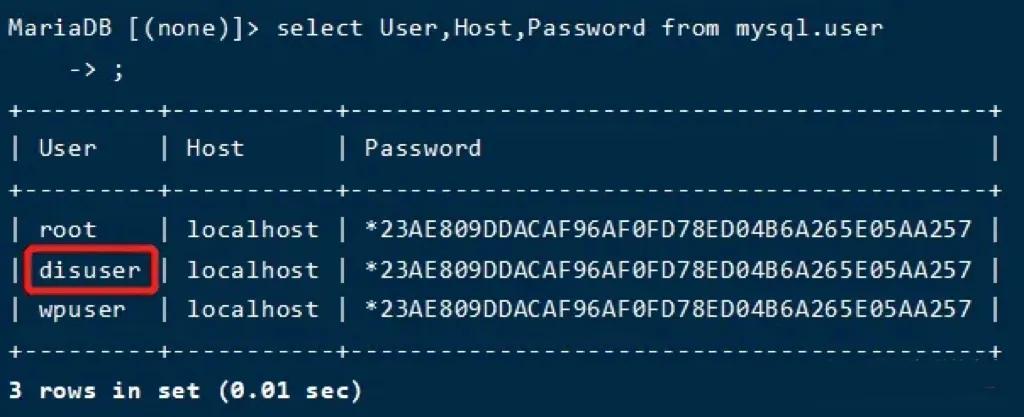This screenshot has height=417, width=1024.
Task: Click localhost in the wpuser row
Action: coord(252,309)
